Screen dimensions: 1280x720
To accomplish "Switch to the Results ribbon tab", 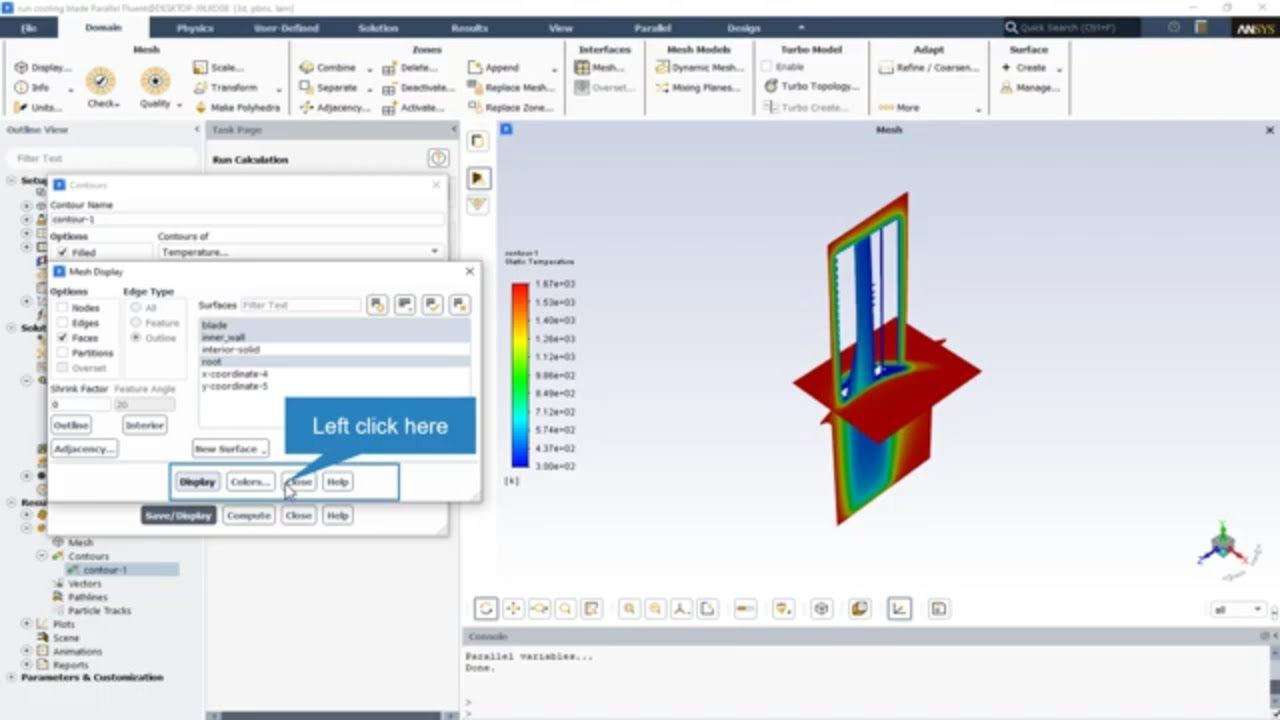I will pos(469,28).
